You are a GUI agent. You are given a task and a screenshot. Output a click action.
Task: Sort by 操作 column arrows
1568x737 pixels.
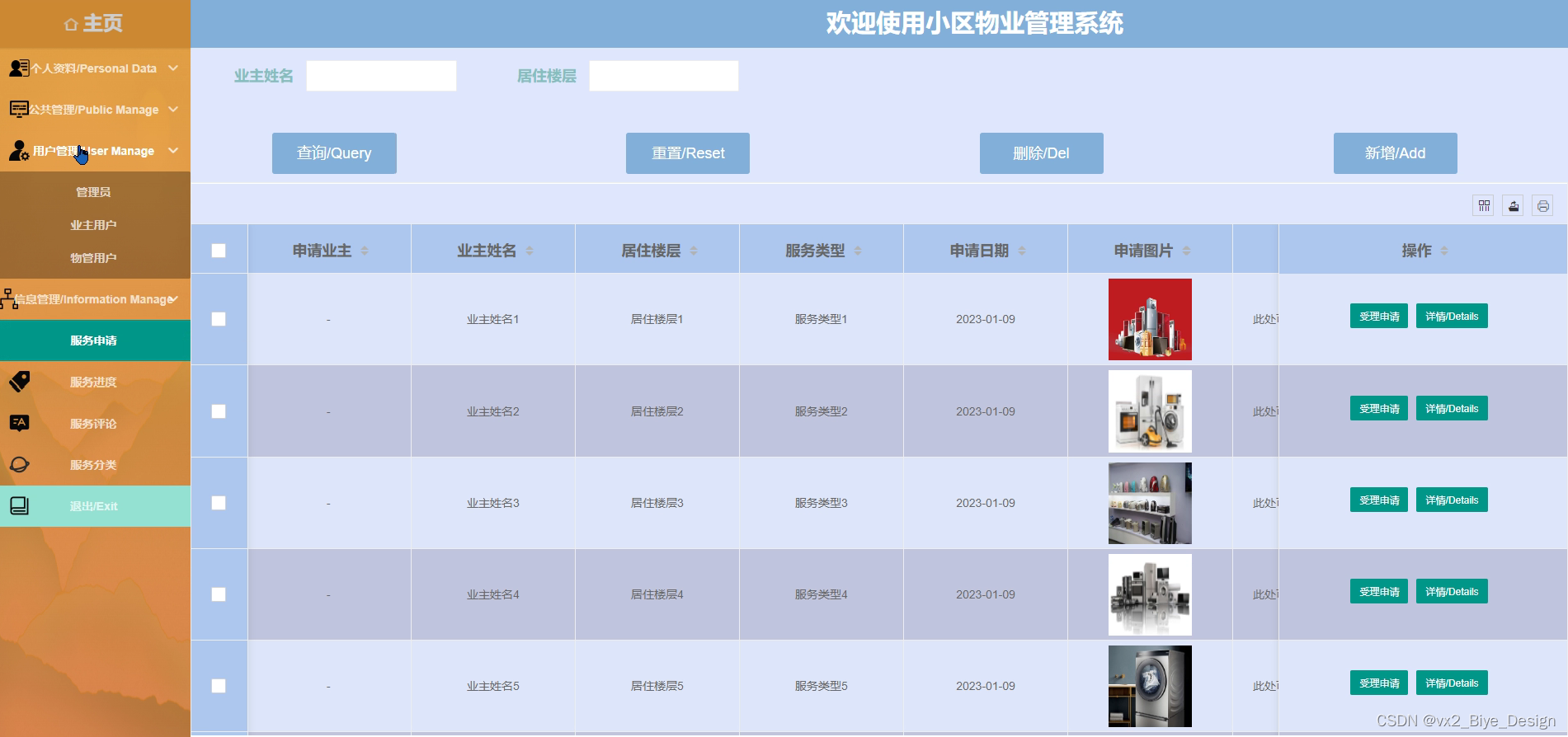coord(1444,251)
